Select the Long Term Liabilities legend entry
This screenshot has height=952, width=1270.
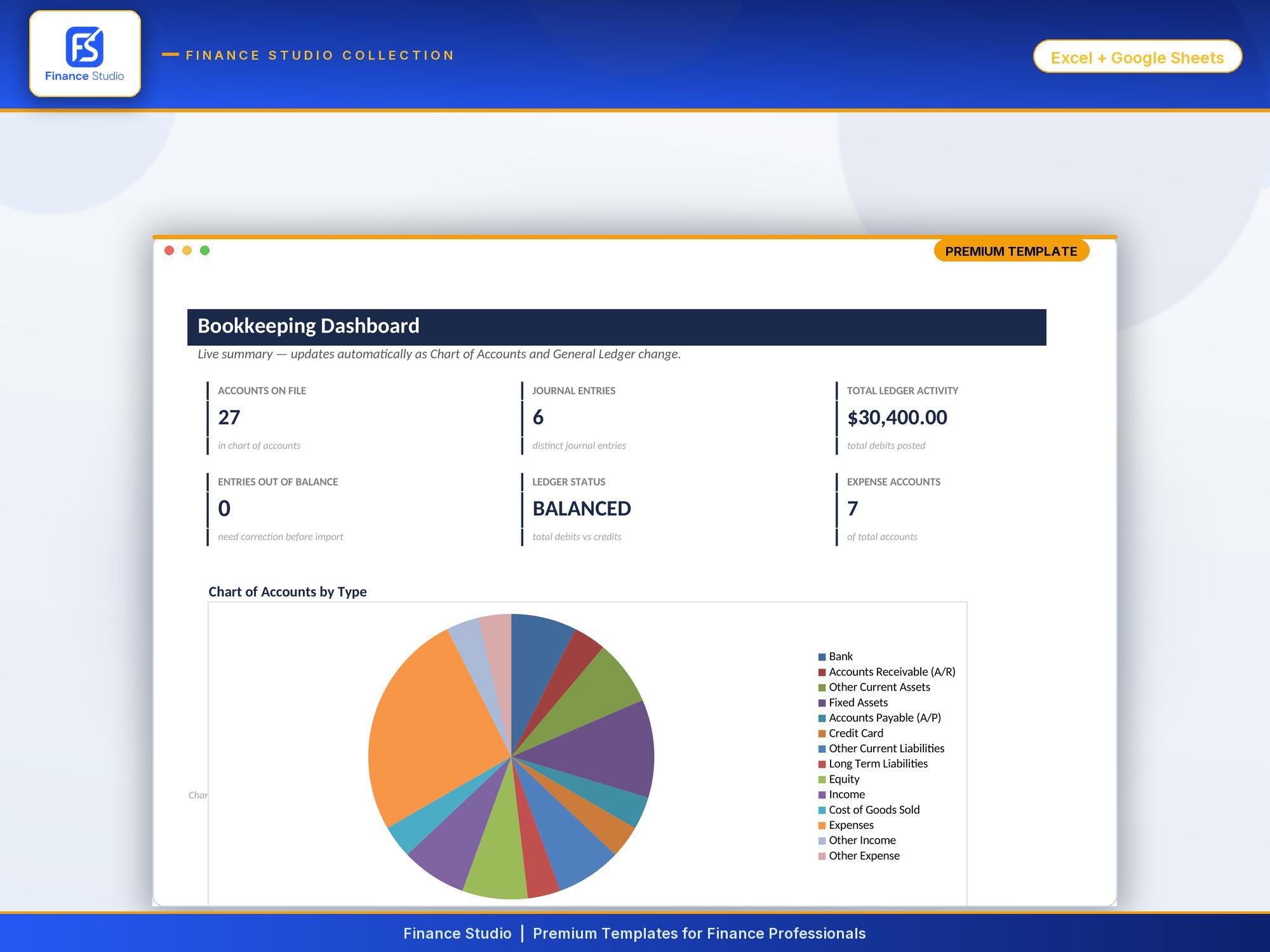[873, 764]
